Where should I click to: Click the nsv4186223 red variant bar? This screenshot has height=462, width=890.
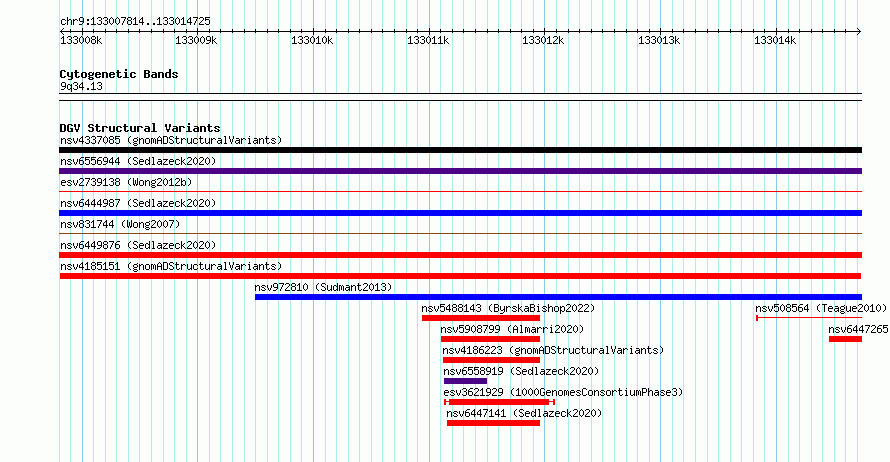(492, 360)
